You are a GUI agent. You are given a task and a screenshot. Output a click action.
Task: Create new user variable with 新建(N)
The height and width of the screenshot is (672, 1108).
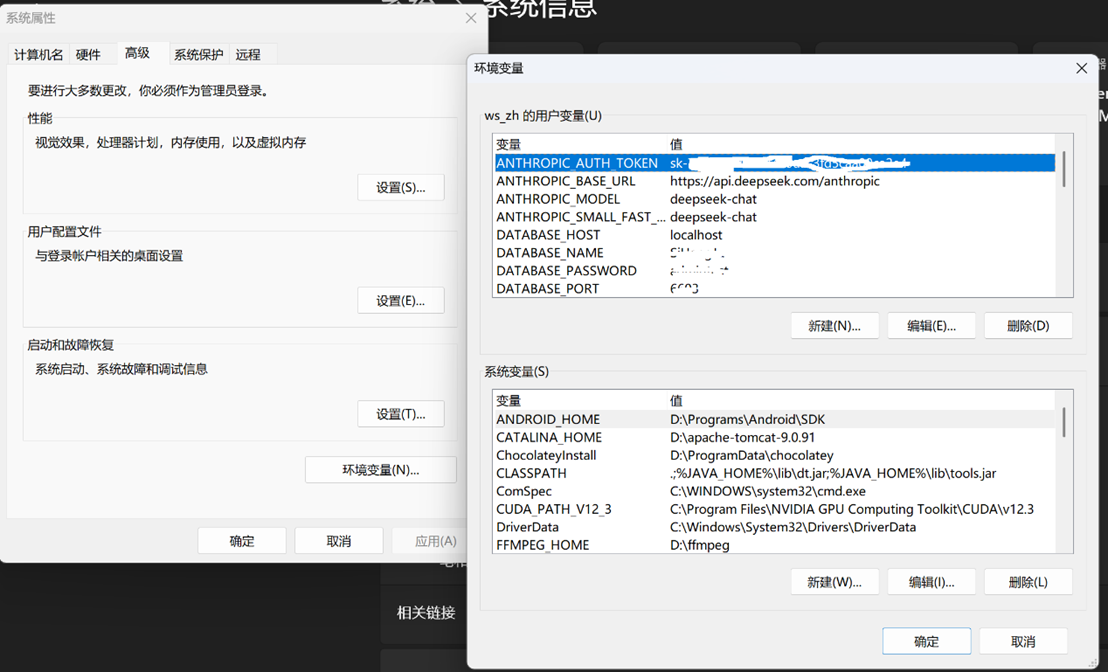pos(834,325)
